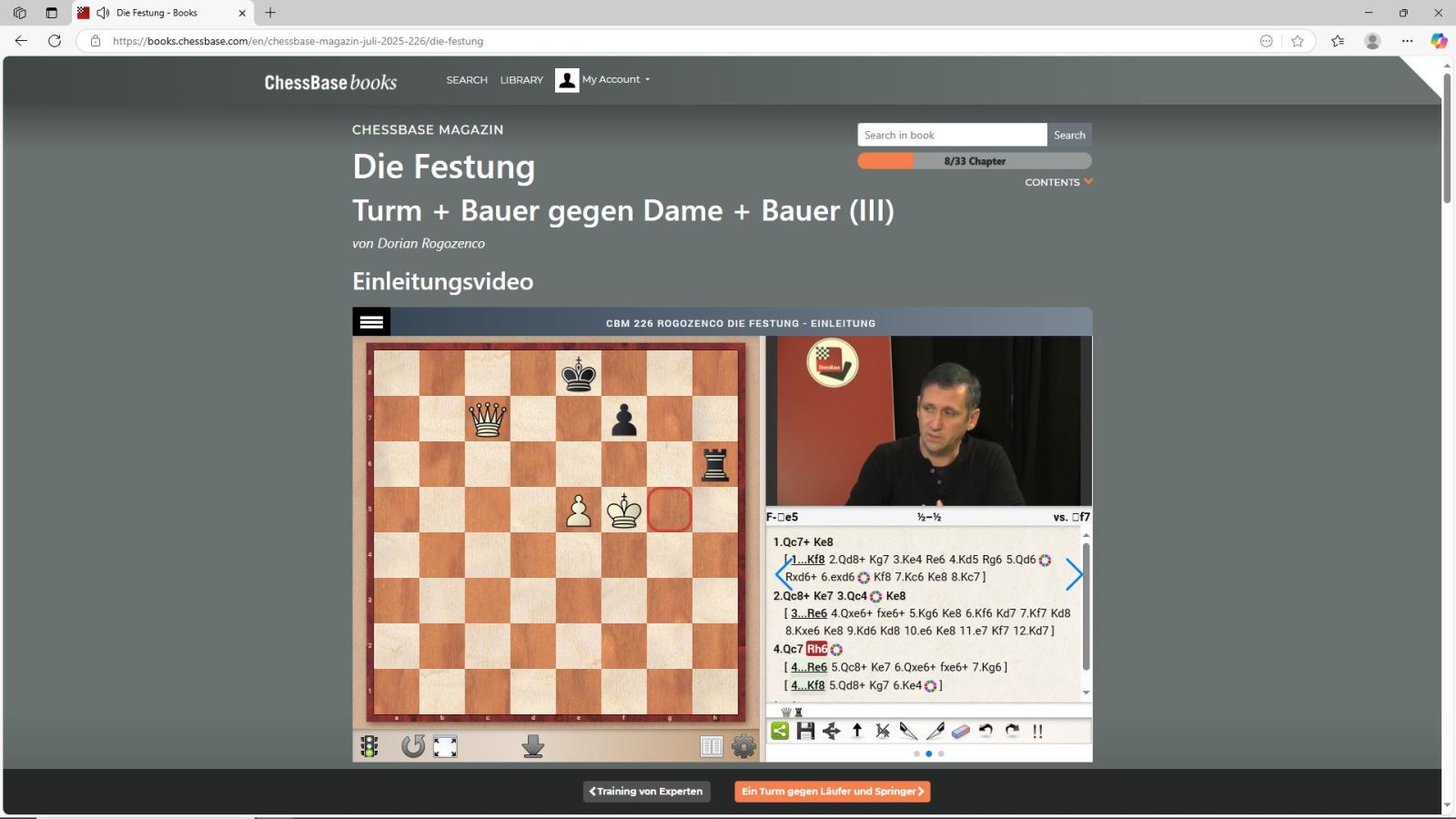Click the save floppy disk icon
Image resolution: width=1456 pixels, height=819 pixels.
click(805, 731)
